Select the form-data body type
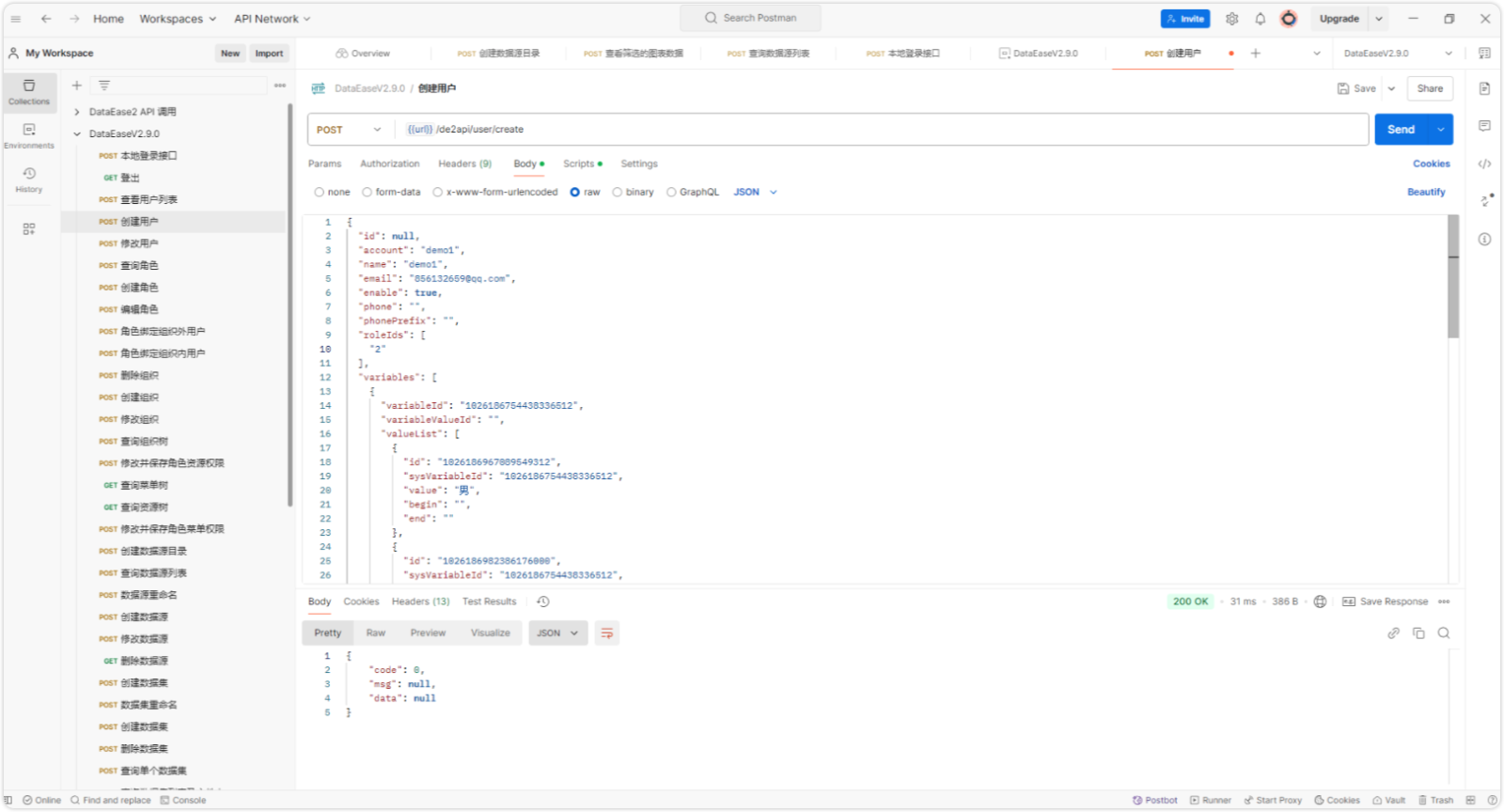Image resolution: width=1504 pixels, height=812 pixels. coord(391,193)
